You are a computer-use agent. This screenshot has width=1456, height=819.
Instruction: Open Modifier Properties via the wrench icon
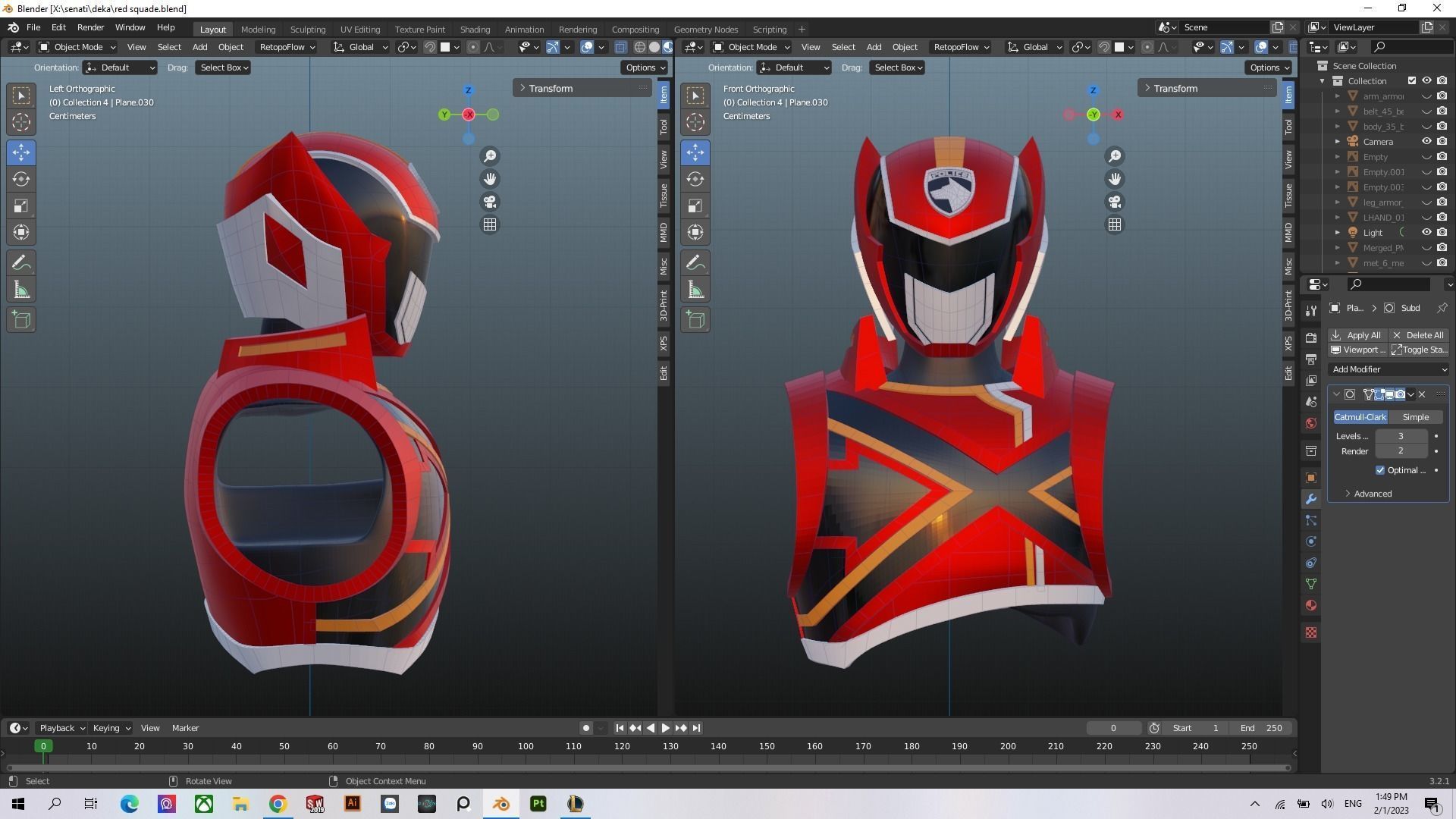1311,499
